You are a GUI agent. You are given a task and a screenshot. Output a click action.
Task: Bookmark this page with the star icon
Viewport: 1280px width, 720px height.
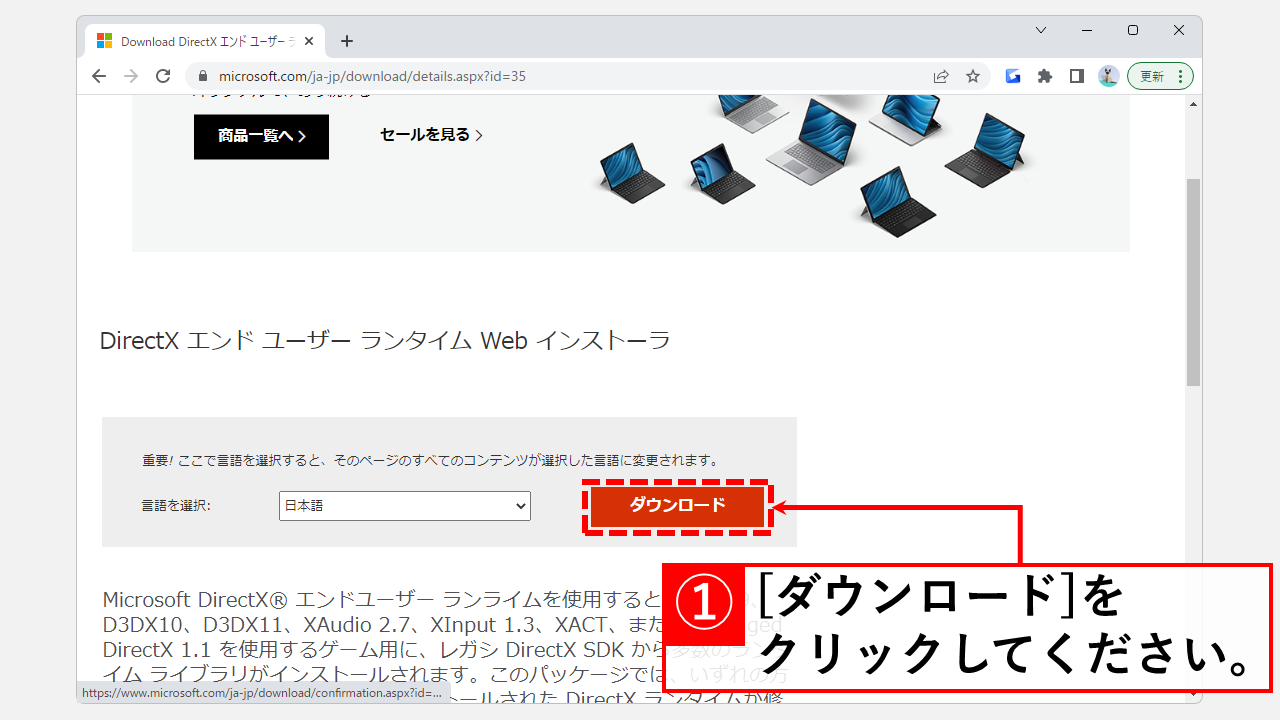tap(972, 76)
